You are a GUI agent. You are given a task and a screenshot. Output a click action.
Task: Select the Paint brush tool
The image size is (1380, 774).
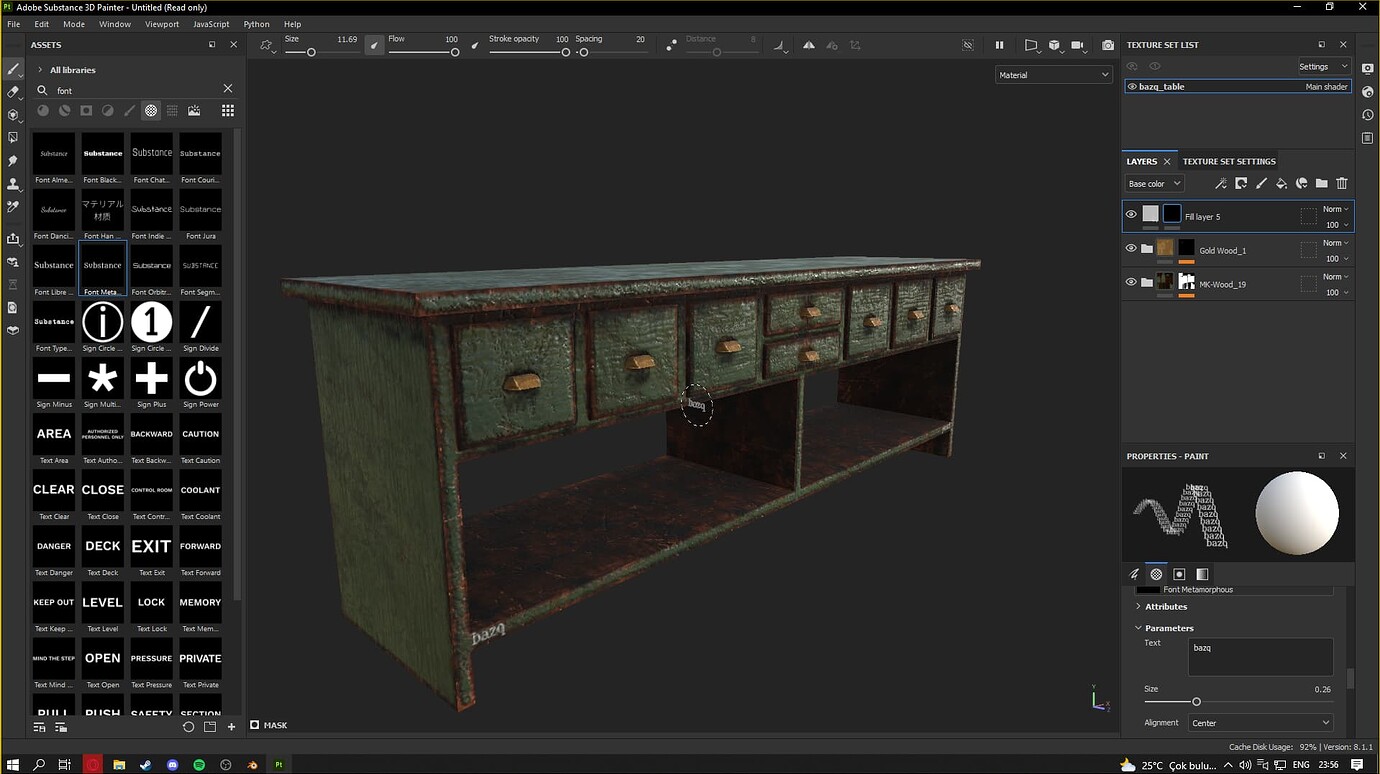coord(13,69)
